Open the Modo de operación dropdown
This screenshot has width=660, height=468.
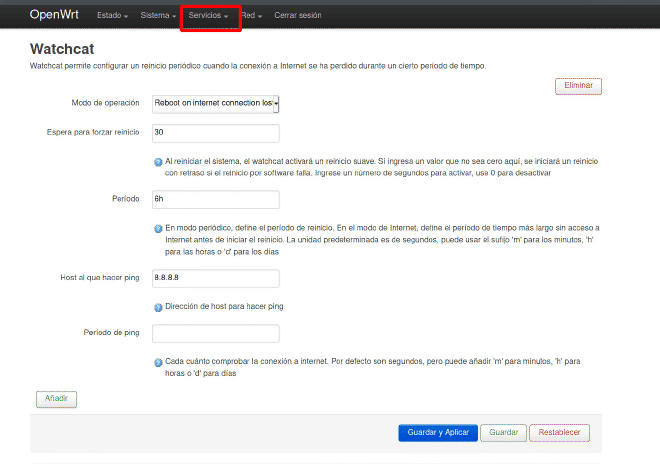(215, 104)
